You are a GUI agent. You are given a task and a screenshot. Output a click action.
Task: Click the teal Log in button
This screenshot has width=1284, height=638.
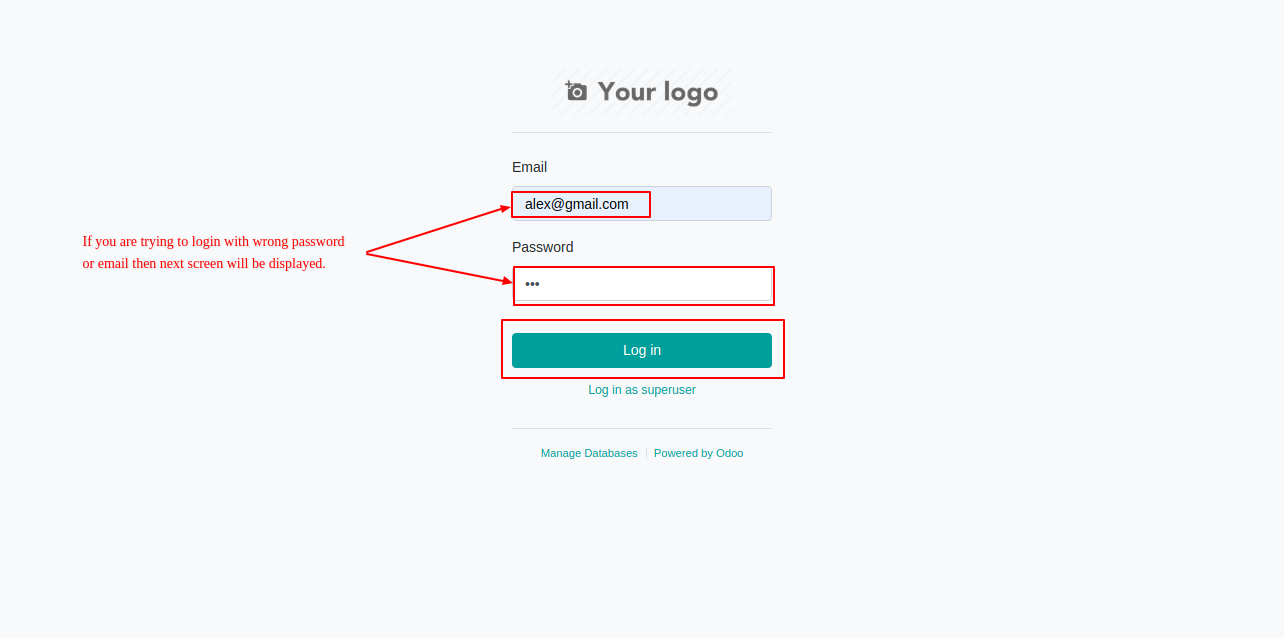(x=642, y=350)
